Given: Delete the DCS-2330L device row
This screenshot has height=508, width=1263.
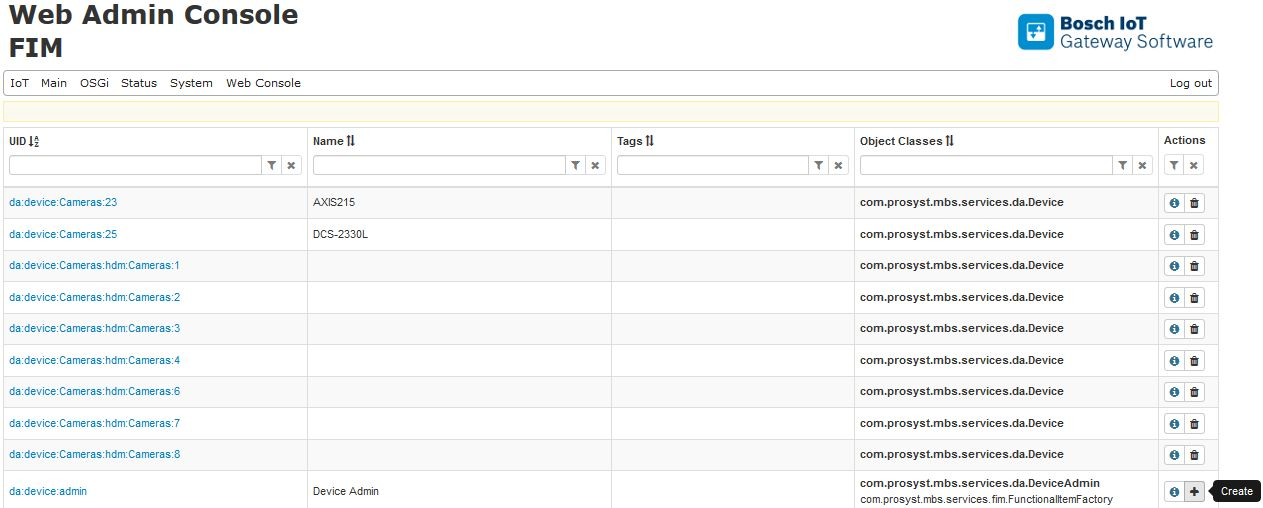Looking at the screenshot, I should pyautogui.click(x=1194, y=235).
